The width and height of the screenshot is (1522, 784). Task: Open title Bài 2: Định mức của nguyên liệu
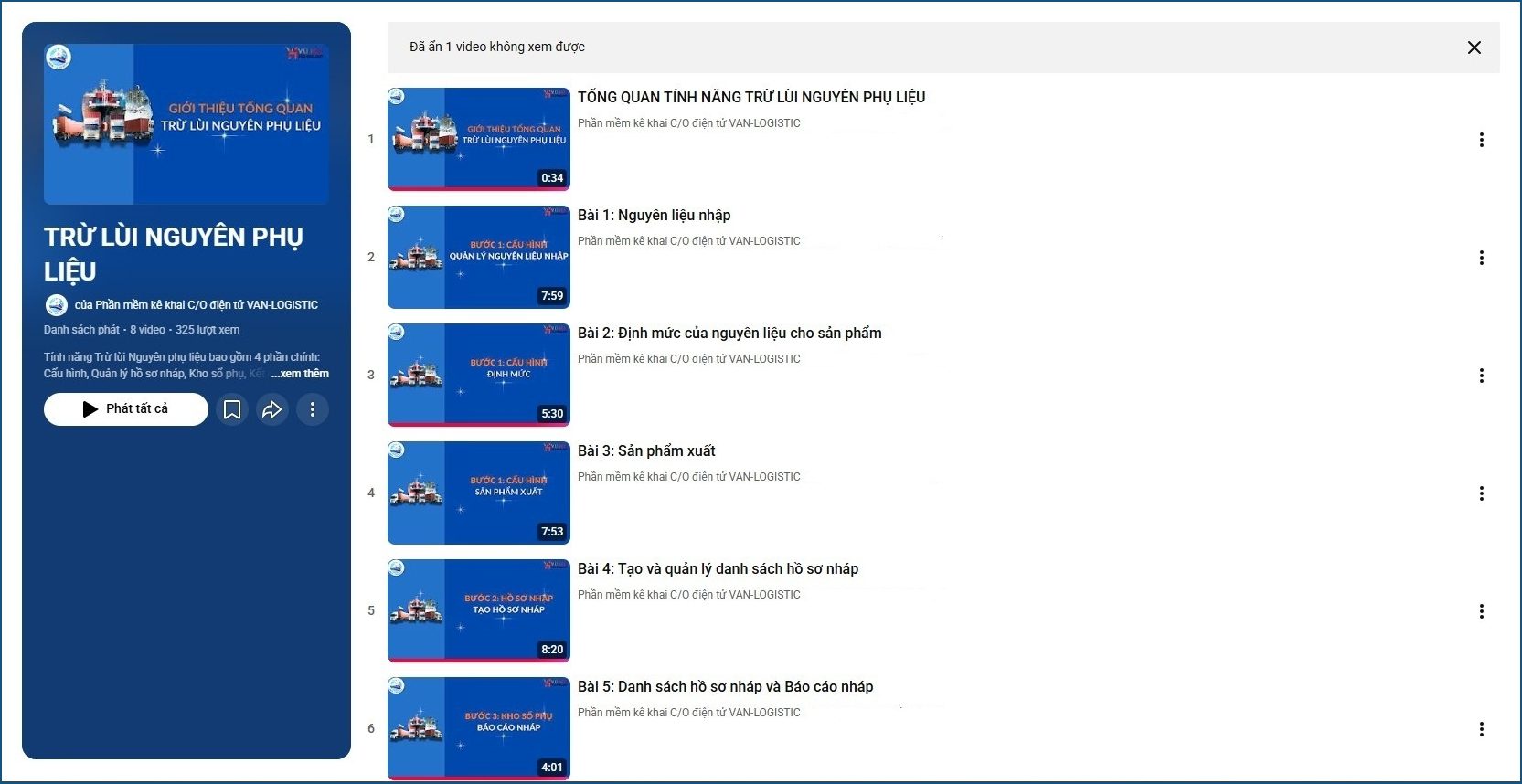(x=729, y=334)
